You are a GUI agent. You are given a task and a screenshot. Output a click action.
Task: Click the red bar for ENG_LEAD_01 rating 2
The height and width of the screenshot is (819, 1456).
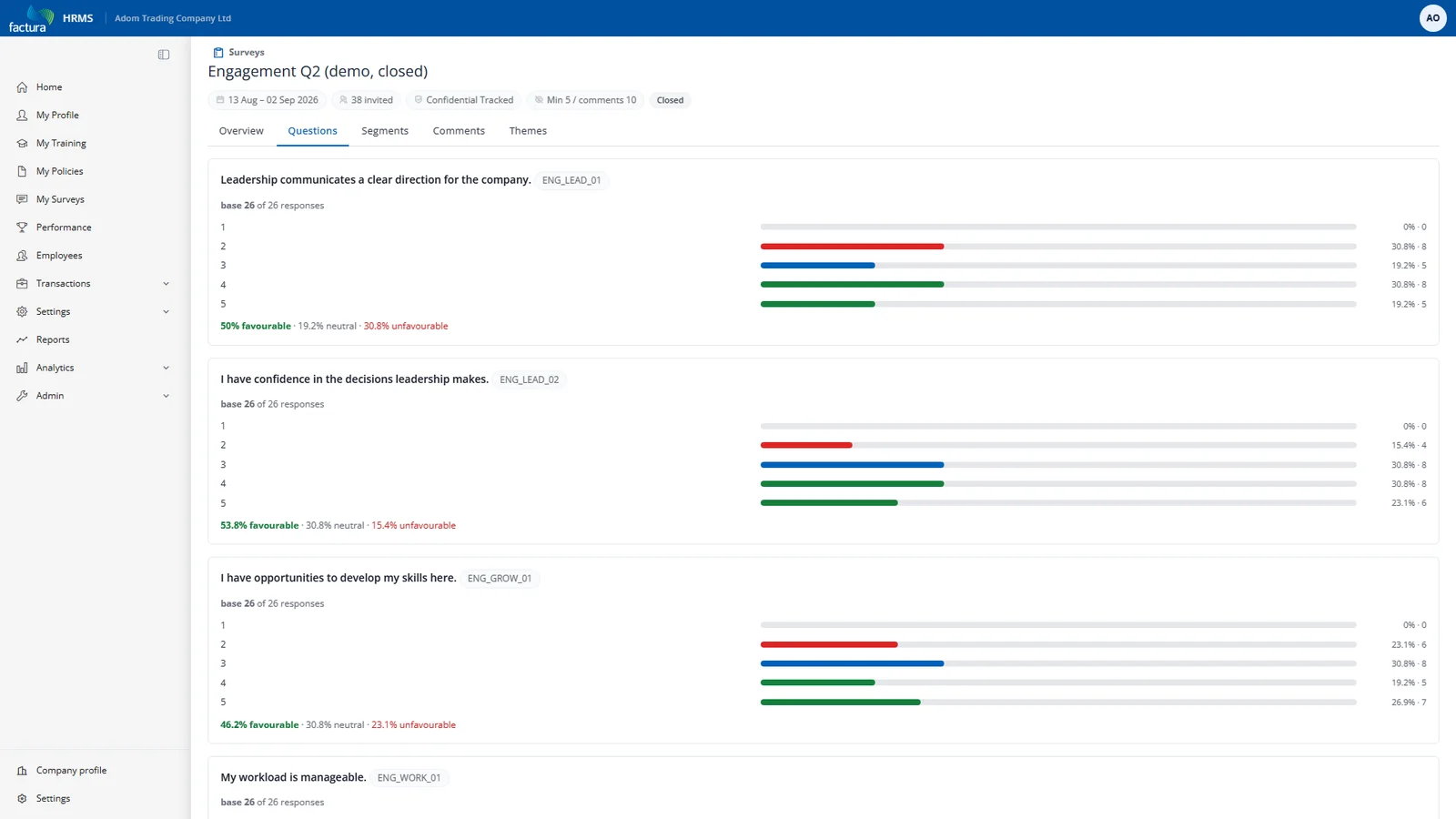[852, 247]
